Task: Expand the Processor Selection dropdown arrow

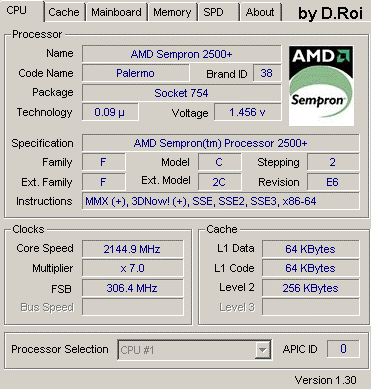Action: point(262,350)
